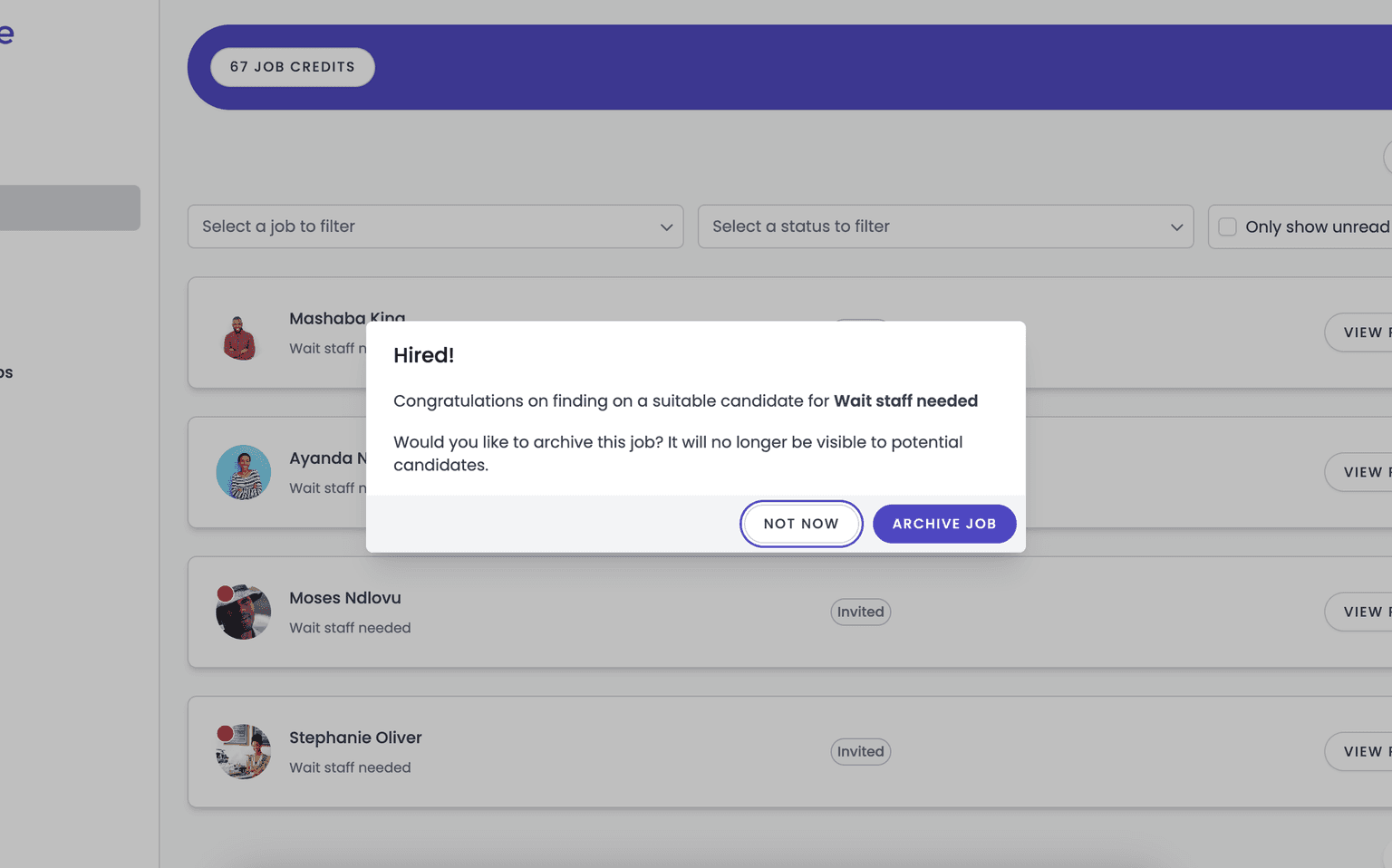Click the View button in Stephanie Oliver's row
The width and height of the screenshot is (1392, 868).
click(x=1358, y=751)
